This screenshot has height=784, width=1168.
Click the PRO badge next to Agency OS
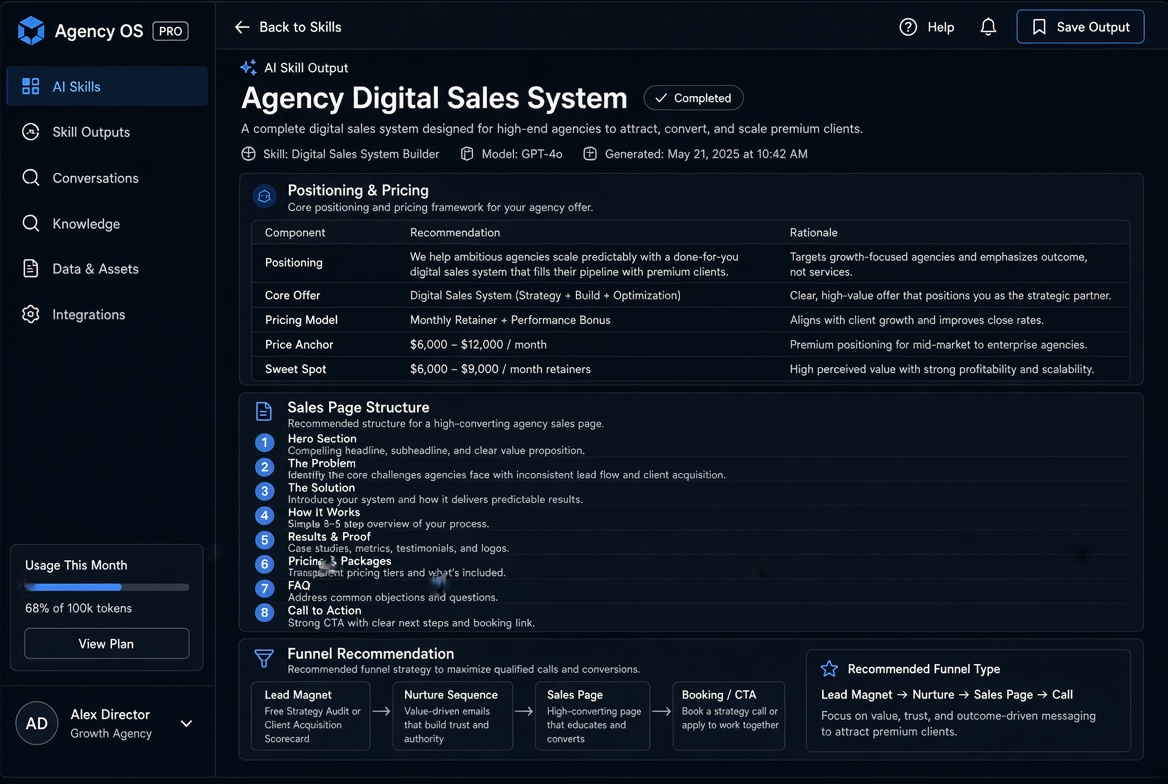tap(171, 31)
